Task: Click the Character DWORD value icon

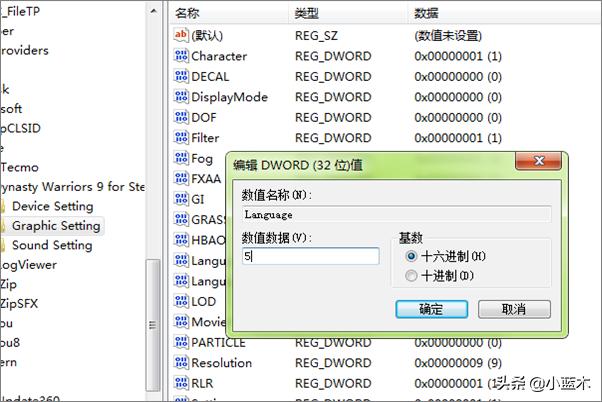Action: 181,56
